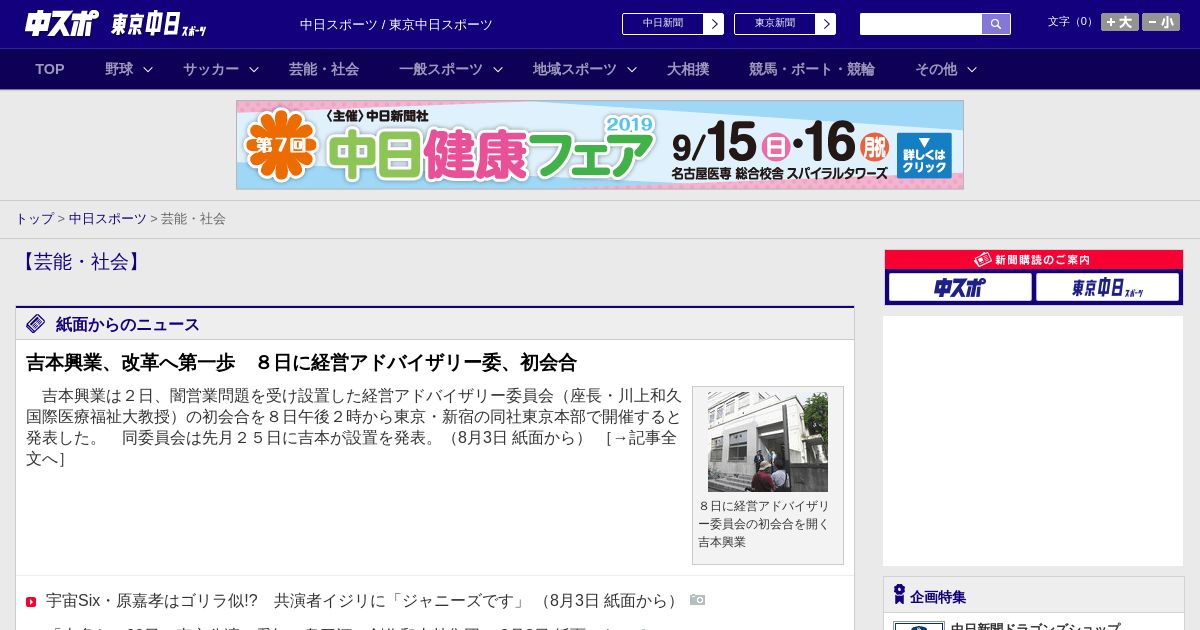Viewport: 1200px width, 630px height.
Task: Increase text size with the 大 button
Action: coord(1120,22)
